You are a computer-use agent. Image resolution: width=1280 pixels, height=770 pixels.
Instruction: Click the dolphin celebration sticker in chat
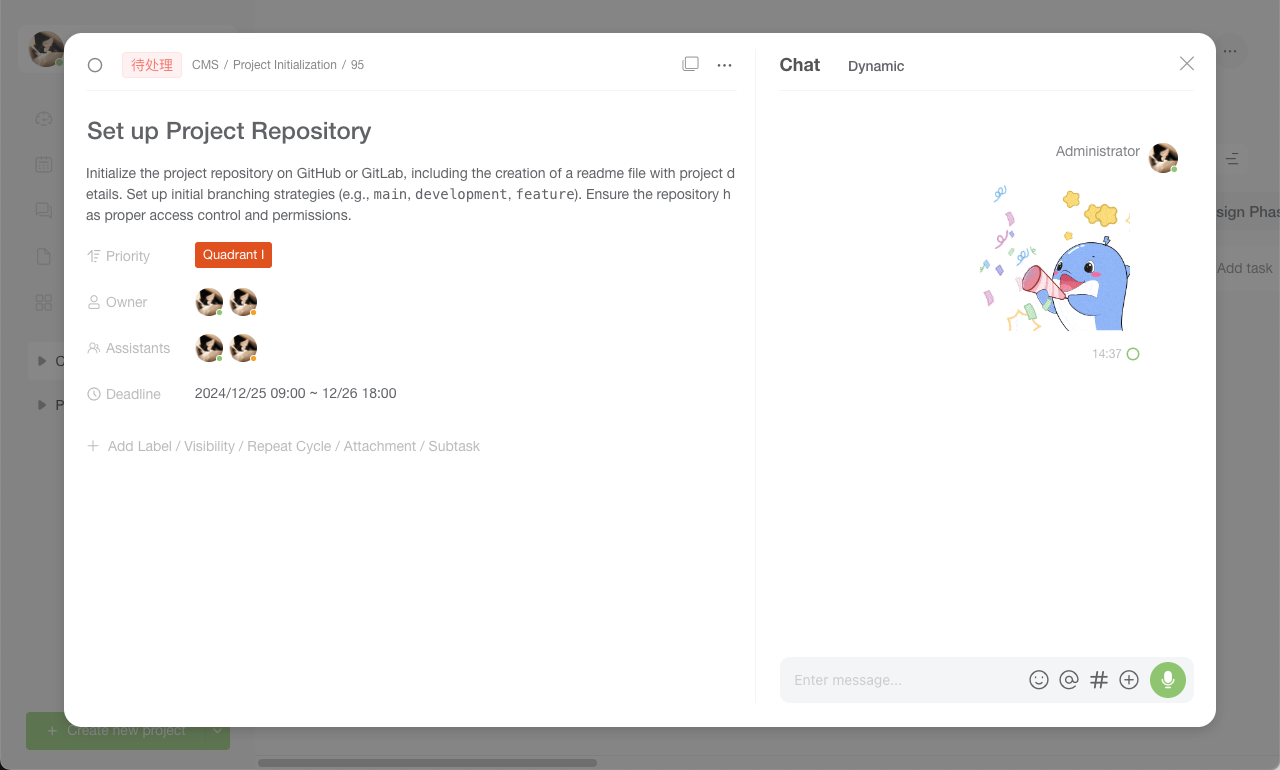point(1056,258)
